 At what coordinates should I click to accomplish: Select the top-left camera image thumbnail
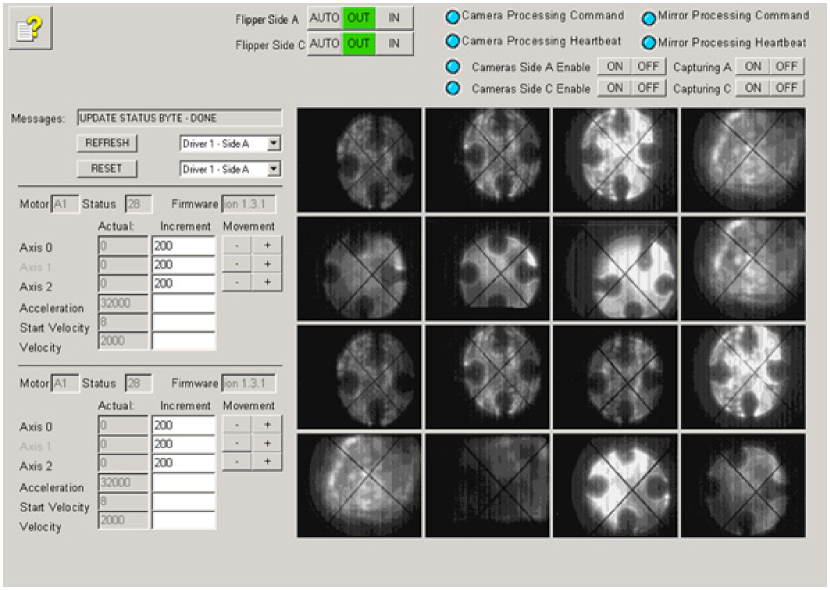[x=360, y=160]
